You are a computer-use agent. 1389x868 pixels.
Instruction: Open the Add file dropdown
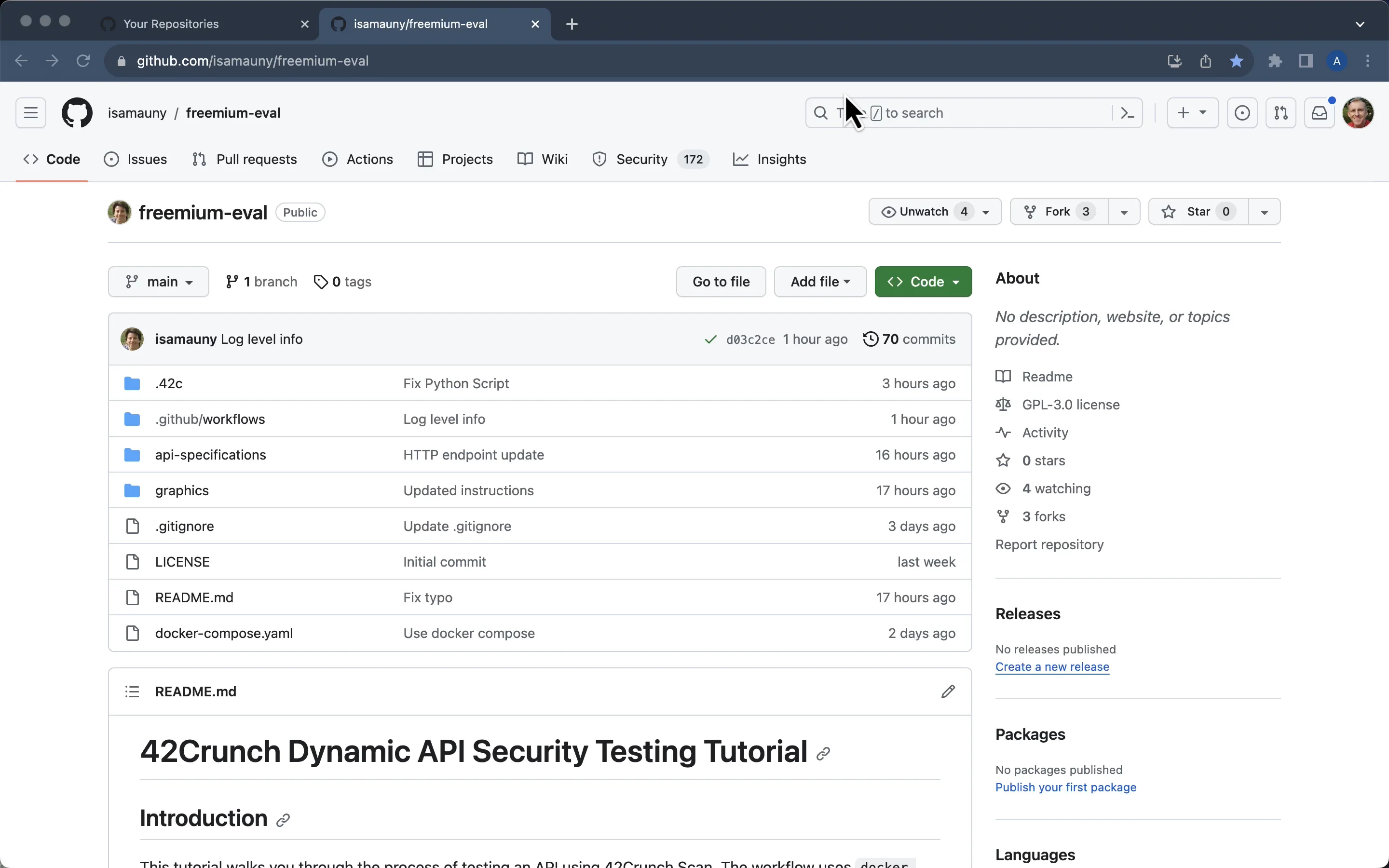pos(819,282)
